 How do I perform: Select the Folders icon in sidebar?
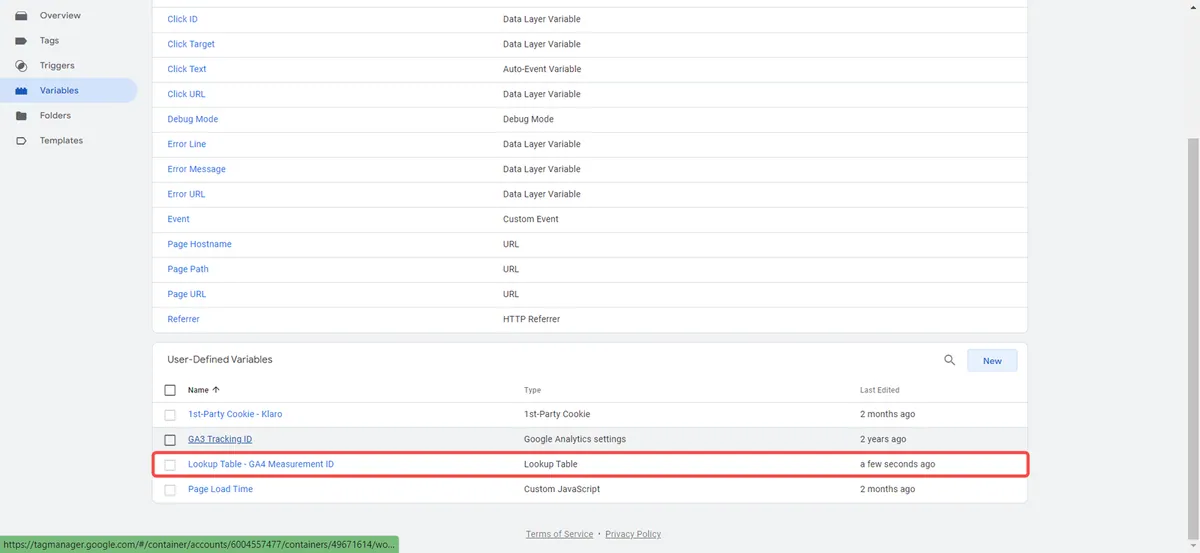coord(21,116)
